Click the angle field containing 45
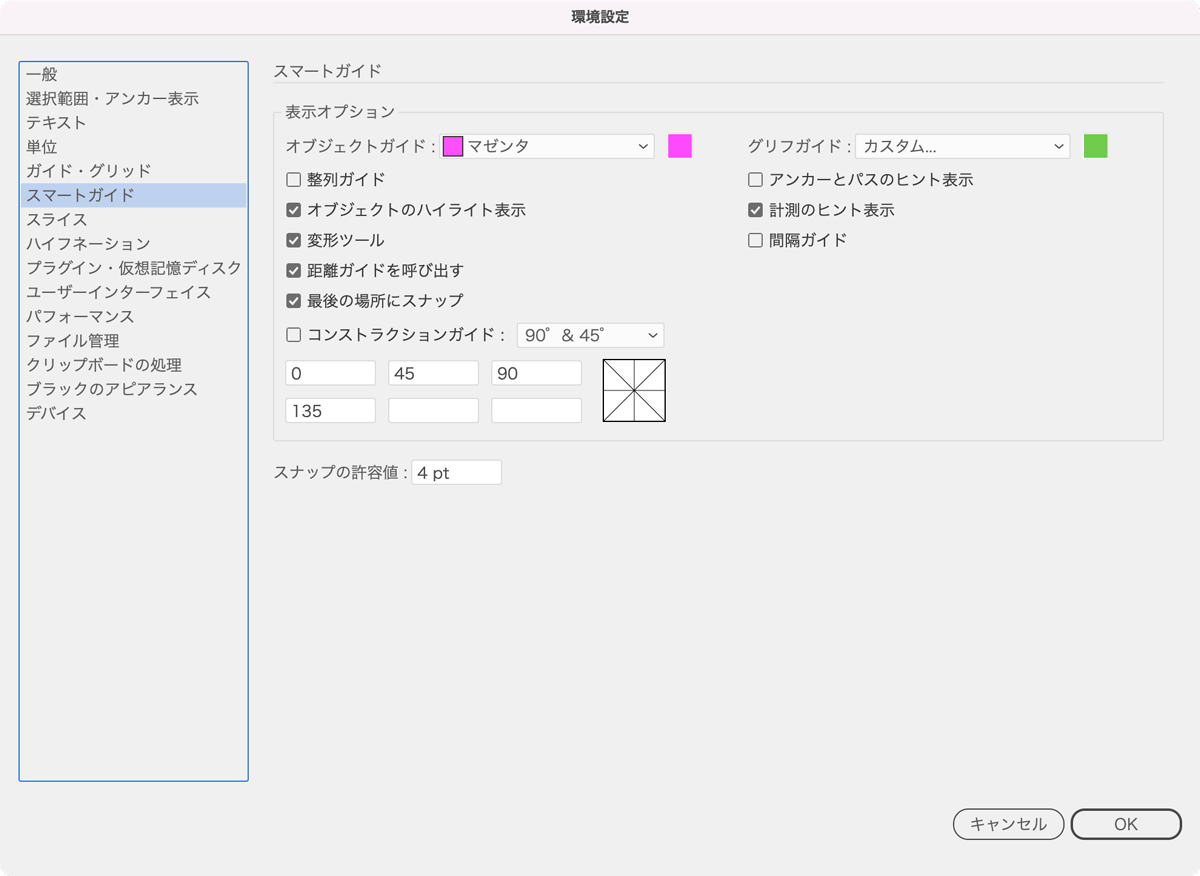The width and height of the screenshot is (1200, 876). pos(434,373)
